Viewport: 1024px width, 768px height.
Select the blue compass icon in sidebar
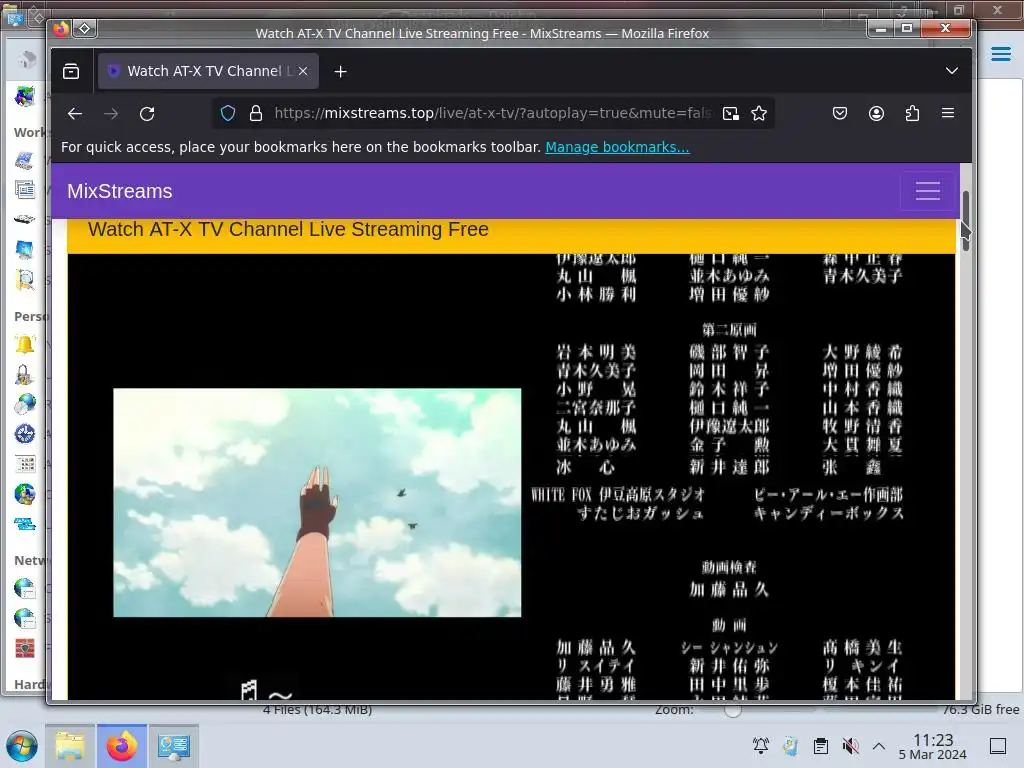pyautogui.click(x=25, y=434)
